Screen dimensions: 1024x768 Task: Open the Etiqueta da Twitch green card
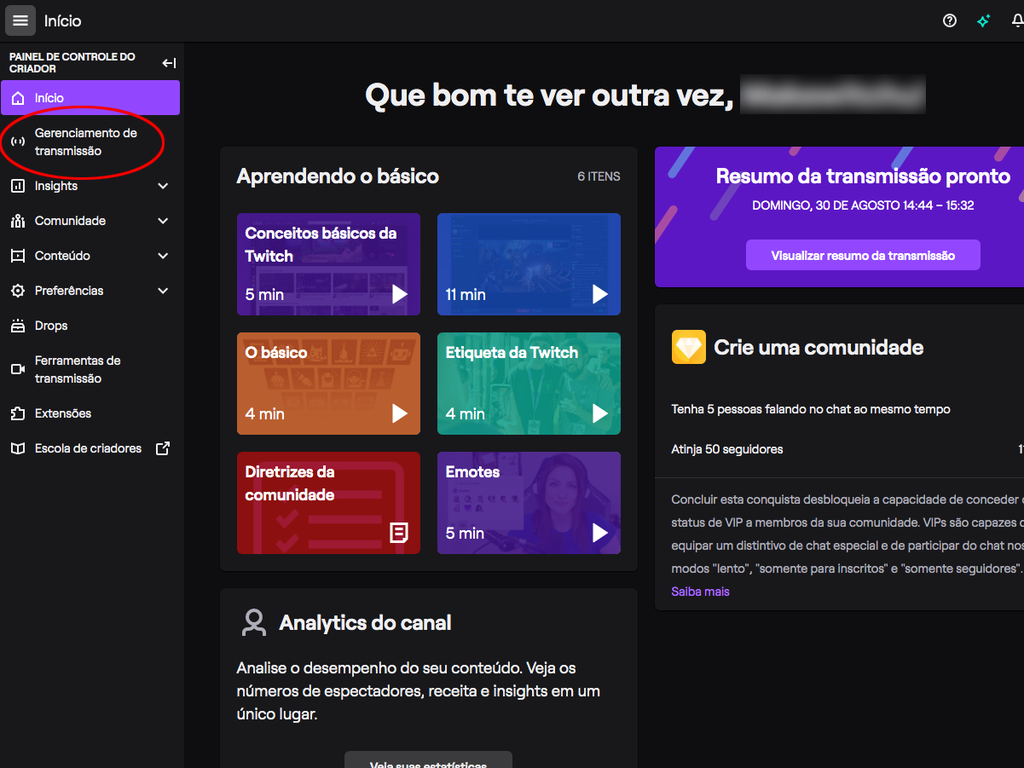click(x=529, y=383)
